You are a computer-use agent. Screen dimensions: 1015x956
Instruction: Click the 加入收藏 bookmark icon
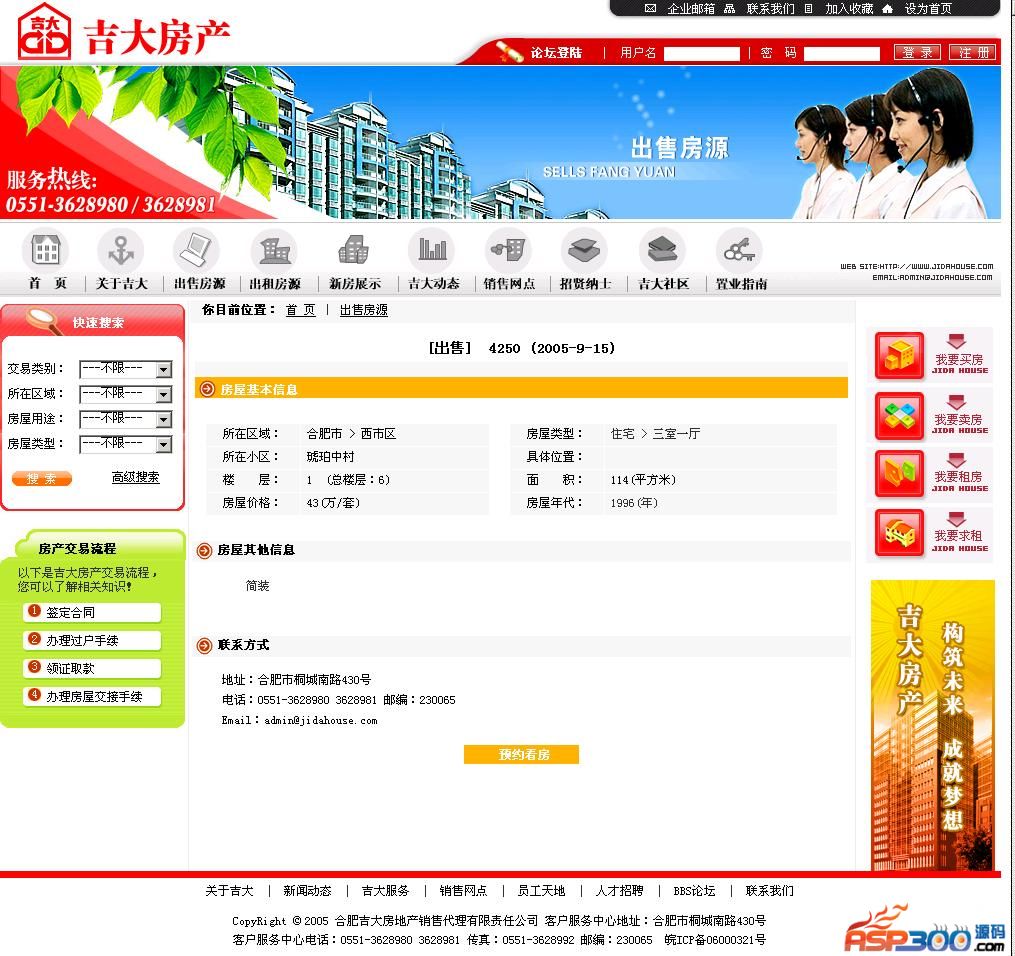(x=809, y=8)
